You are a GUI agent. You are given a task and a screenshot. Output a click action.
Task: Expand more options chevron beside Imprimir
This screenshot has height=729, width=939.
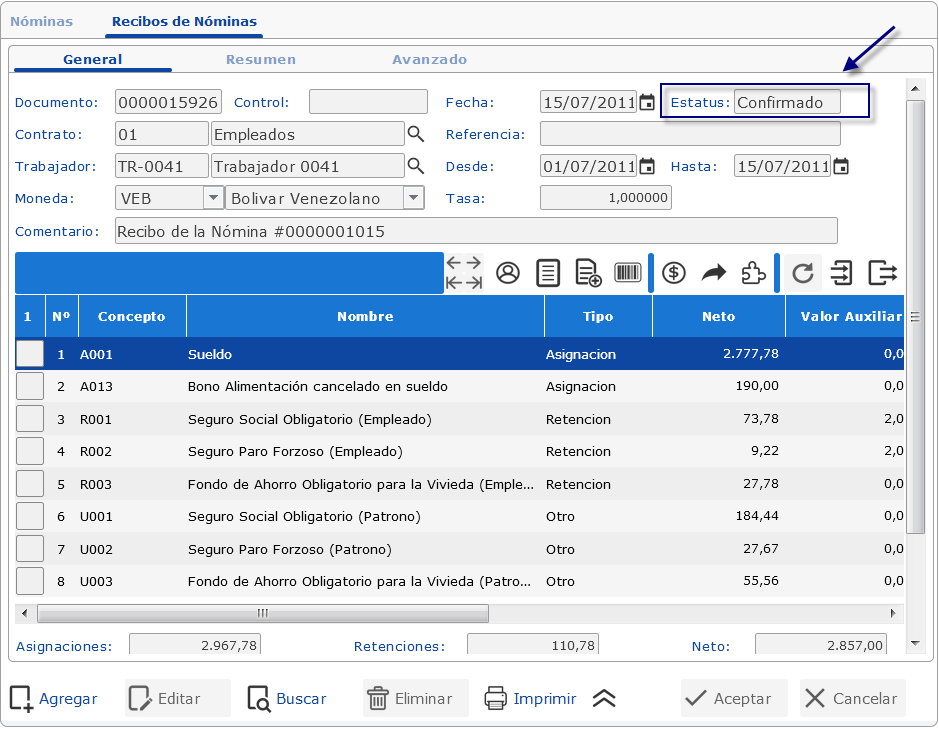pyautogui.click(x=604, y=699)
